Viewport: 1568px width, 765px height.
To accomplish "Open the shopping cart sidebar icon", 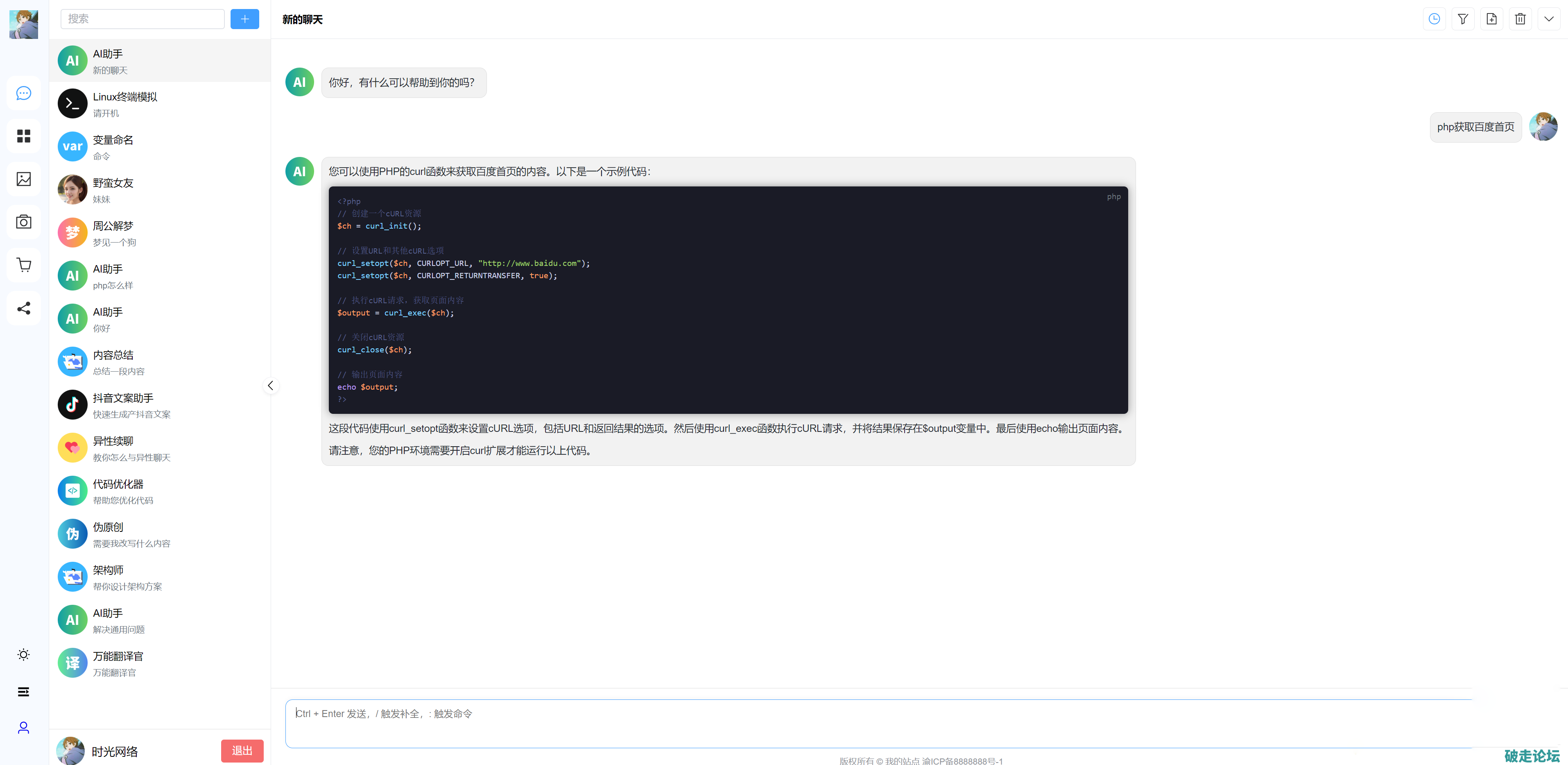I will (x=24, y=265).
